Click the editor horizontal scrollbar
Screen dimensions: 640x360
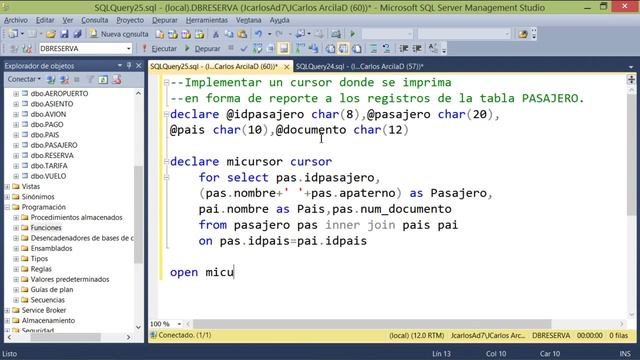(x=371, y=324)
